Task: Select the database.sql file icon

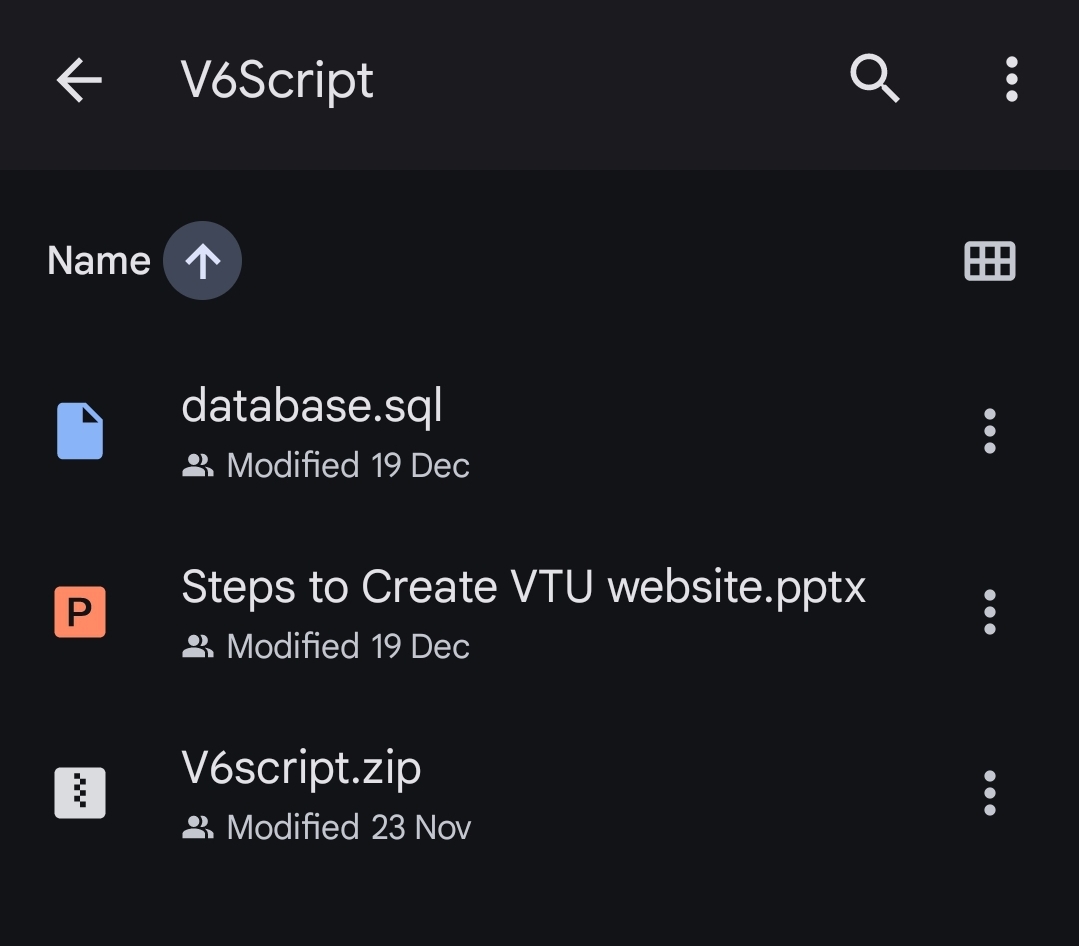Action: click(79, 429)
